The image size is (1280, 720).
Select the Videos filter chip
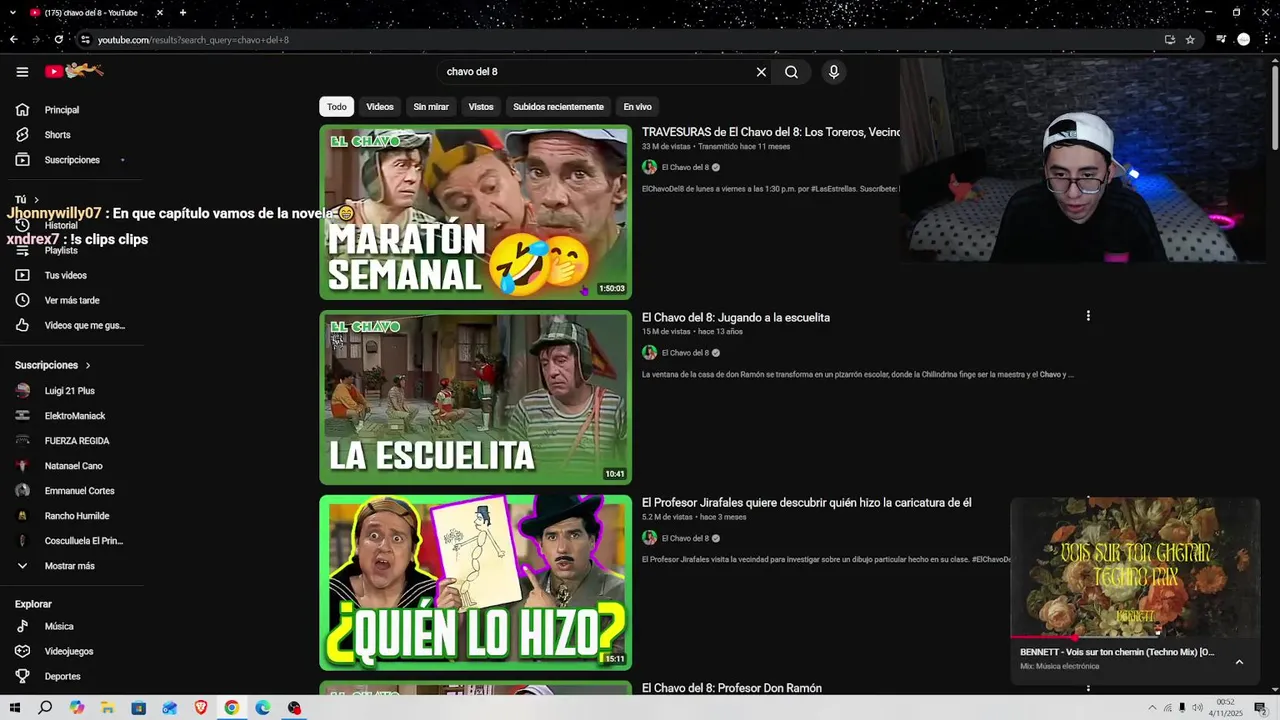pyautogui.click(x=380, y=107)
